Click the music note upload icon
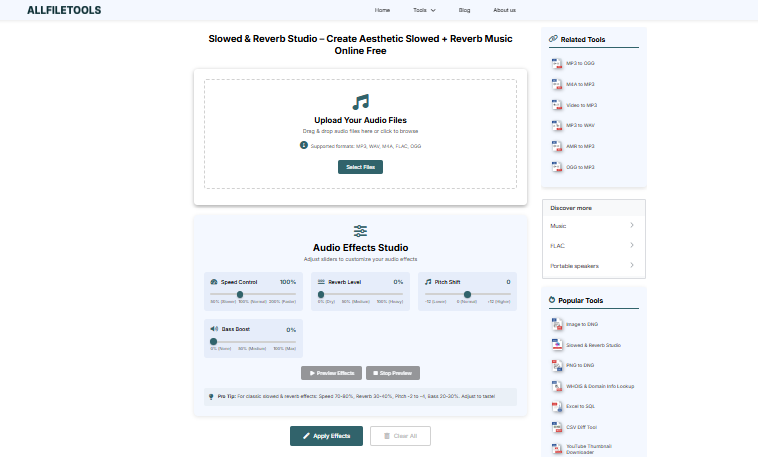 point(360,102)
